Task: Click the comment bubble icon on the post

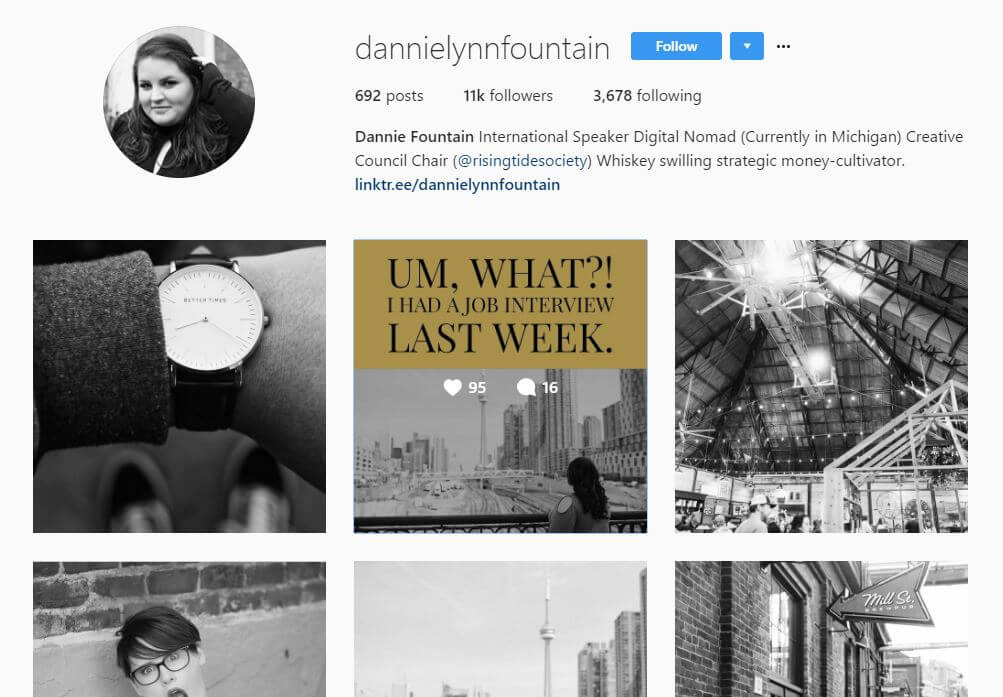Action: 526,388
